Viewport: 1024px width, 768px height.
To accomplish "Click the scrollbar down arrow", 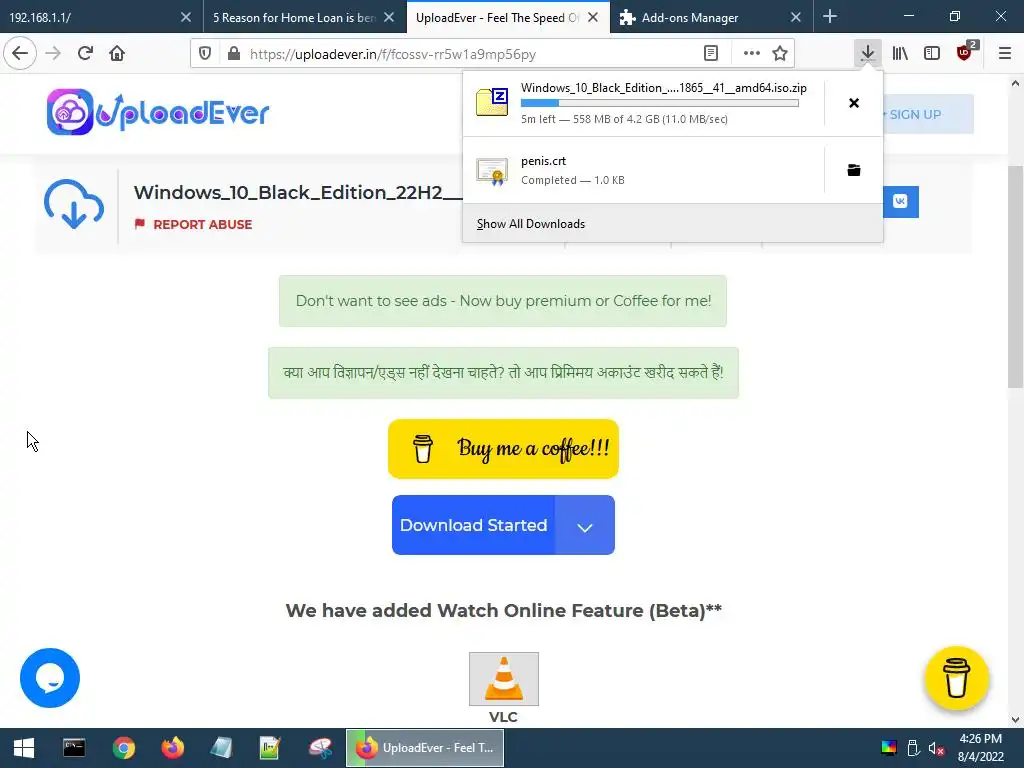I will click(1015, 719).
